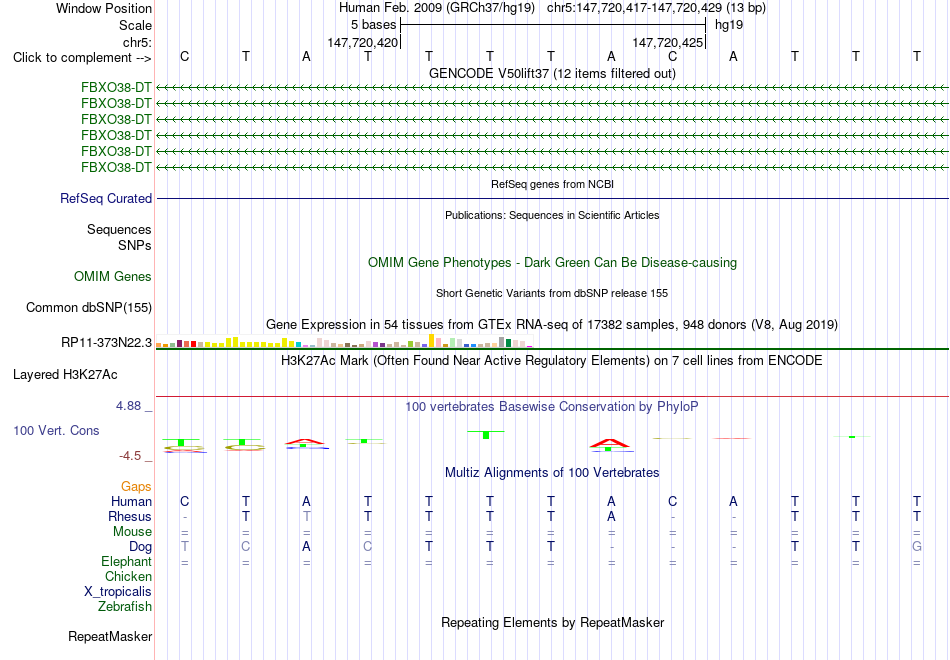The width and height of the screenshot is (950, 660).
Task: Click the dark blue RefSeq Curated line
Action: [x=552, y=198]
